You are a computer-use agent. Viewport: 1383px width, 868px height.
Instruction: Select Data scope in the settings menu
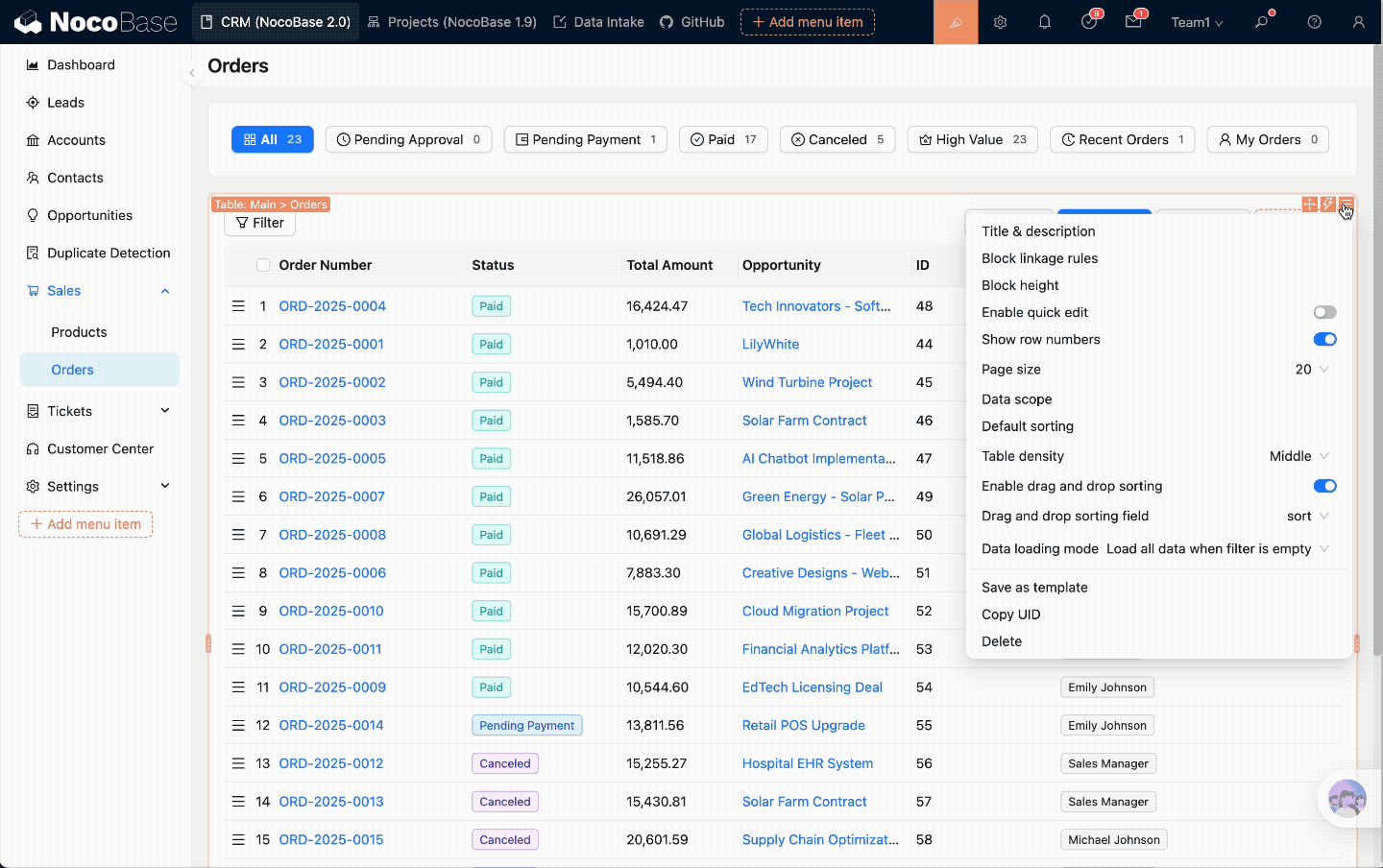tap(1016, 399)
